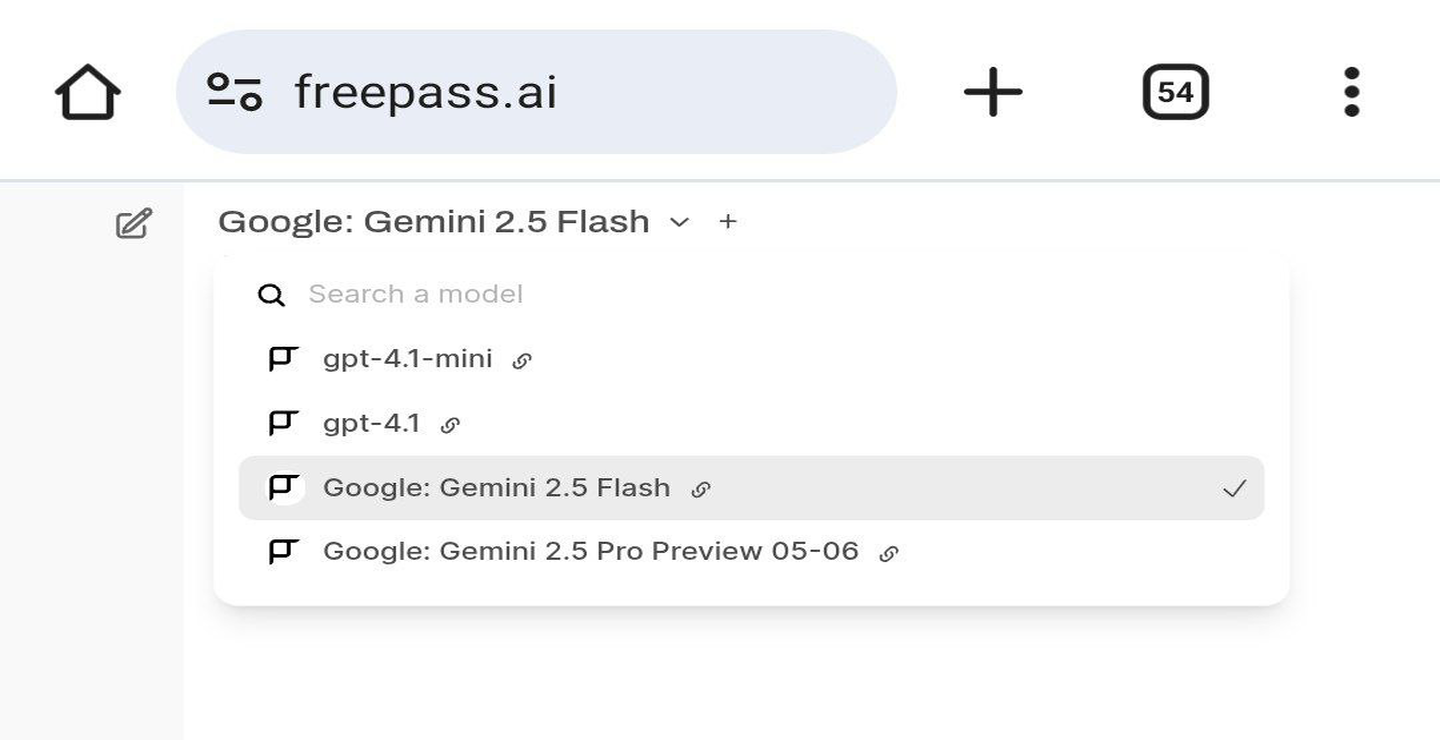Image resolution: width=1440 pixels, height=740 pixels.
Task: Click the freepass.ai address bar
Action: pos(536,92)
